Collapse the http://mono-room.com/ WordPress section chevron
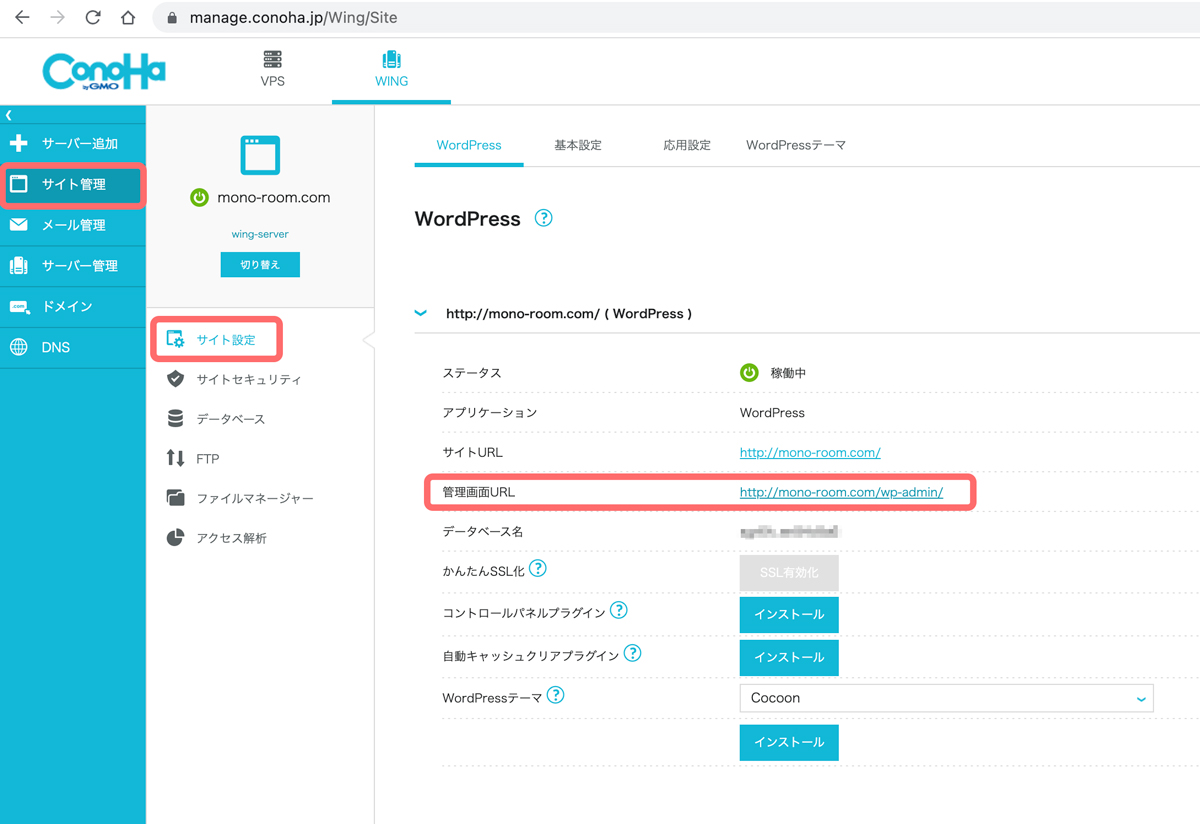The height and width of the screenshot is (824, 1200). coord(421,313)
